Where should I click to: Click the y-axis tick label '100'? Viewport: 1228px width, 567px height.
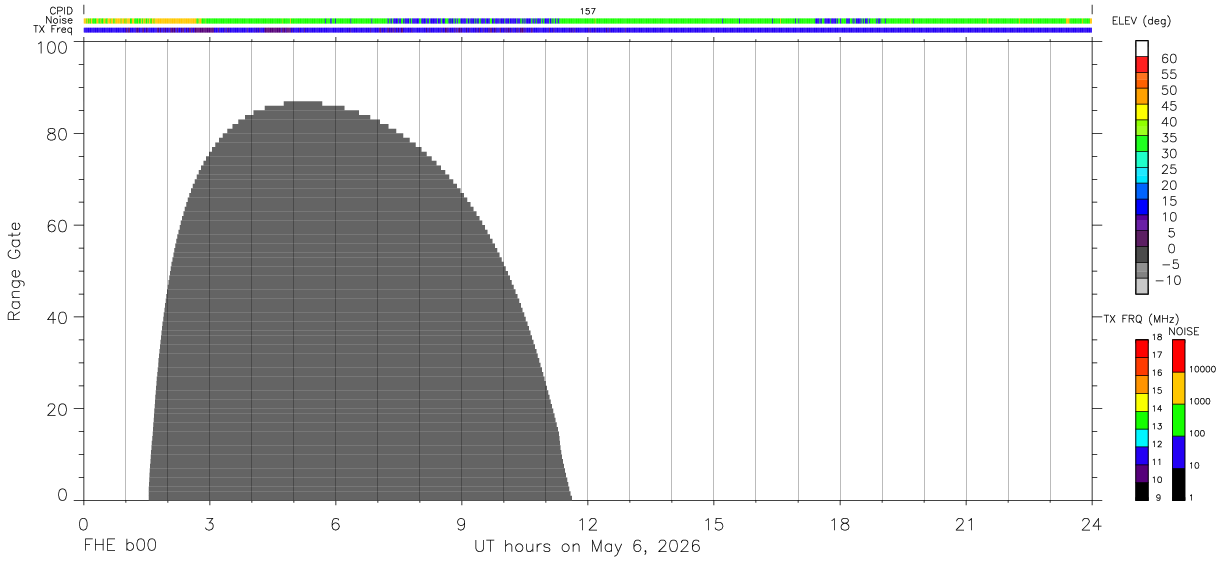coord(52,46)
